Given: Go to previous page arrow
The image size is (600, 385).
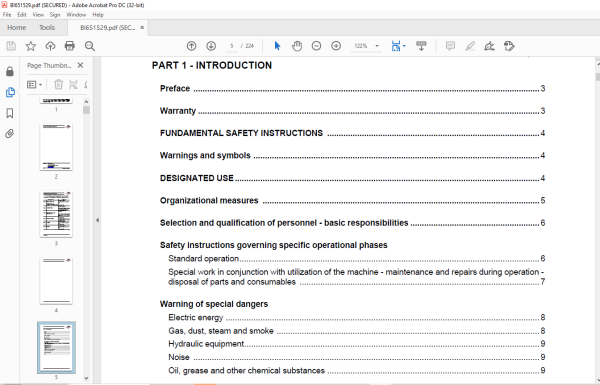Looking at the screenshot, I should [x=191, y=46].
